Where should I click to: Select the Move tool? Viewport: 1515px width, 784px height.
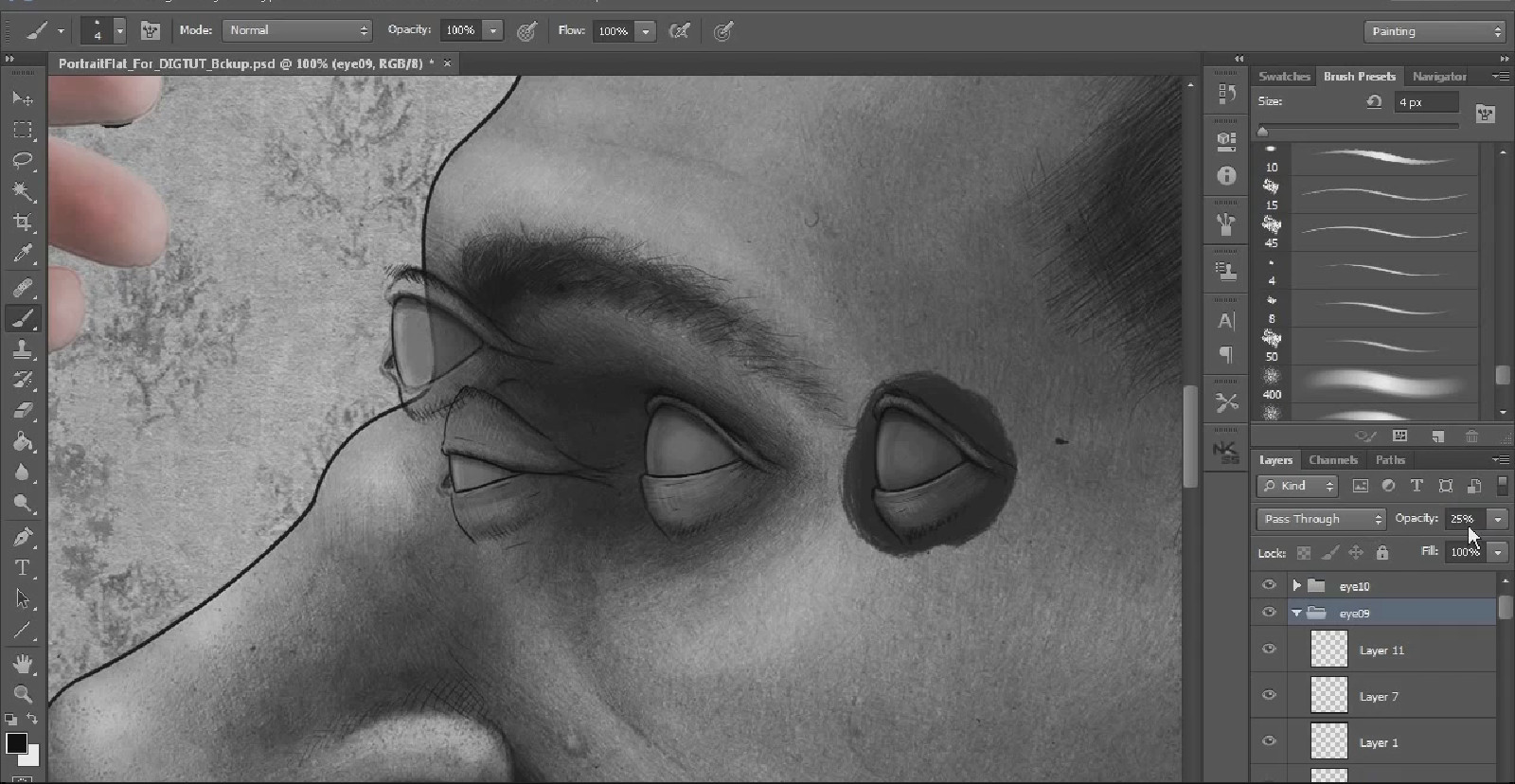point(23,98)
